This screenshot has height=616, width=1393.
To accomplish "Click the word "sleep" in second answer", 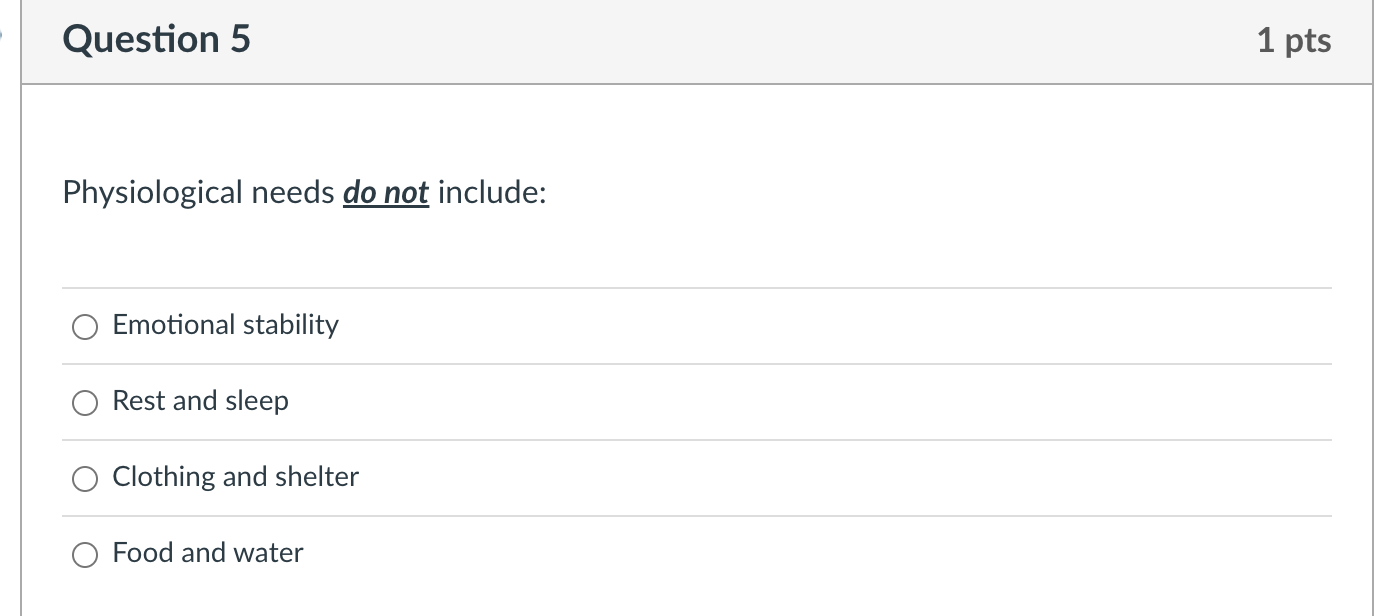I will tap(257, 401).
